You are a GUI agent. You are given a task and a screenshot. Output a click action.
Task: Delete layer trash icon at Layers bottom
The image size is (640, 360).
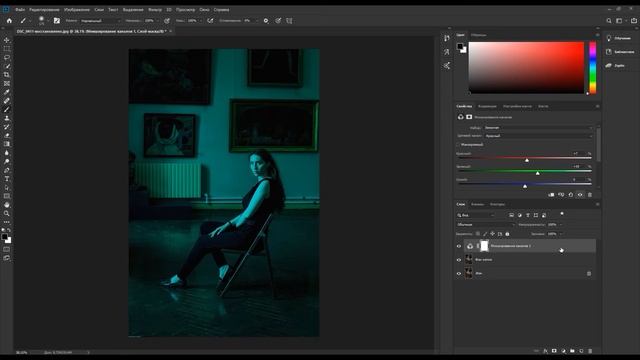pos(590,351)
